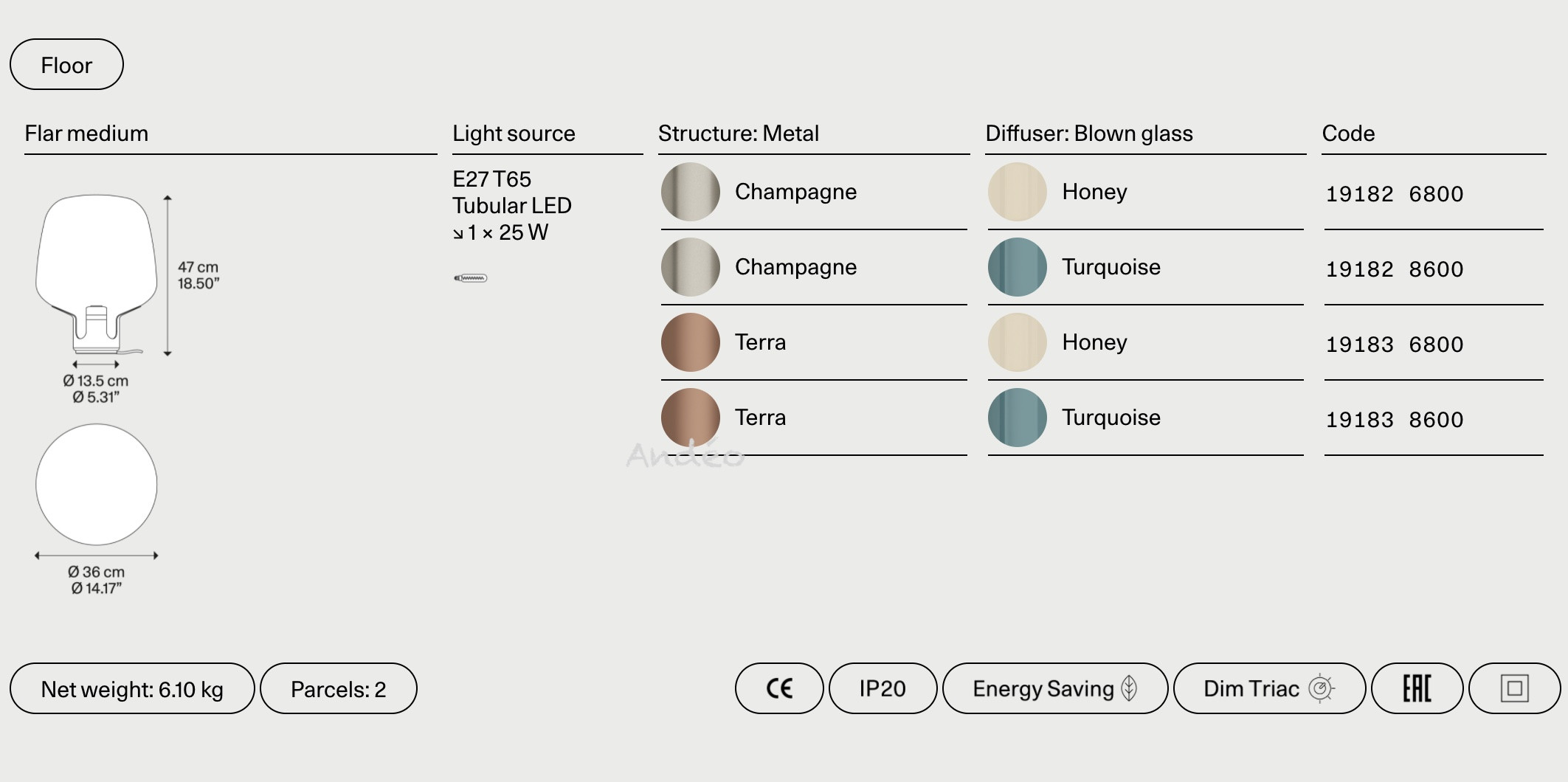Select the Net weight 6.10 kg badge
The image size is (1568, 782).
click(132, 688)
